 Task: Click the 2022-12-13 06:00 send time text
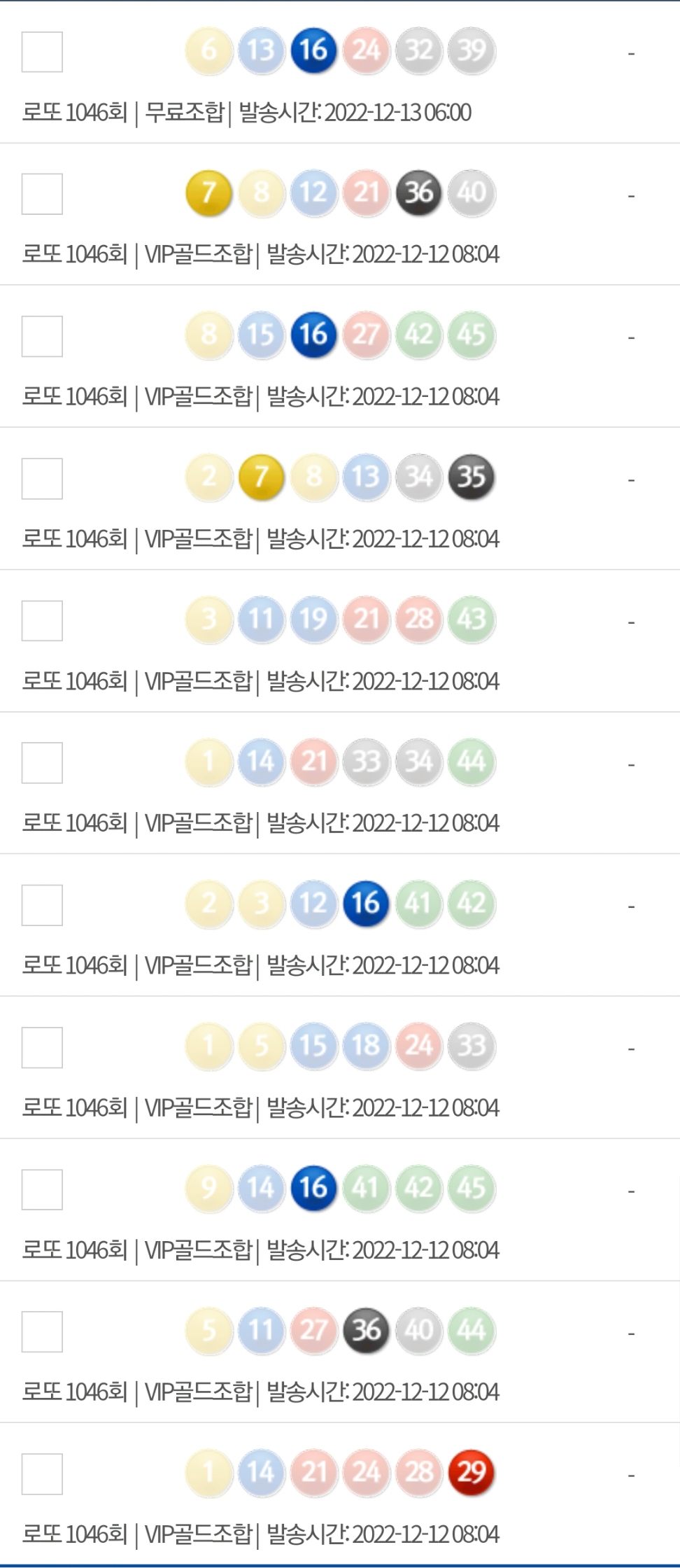[x=397, y=112]
